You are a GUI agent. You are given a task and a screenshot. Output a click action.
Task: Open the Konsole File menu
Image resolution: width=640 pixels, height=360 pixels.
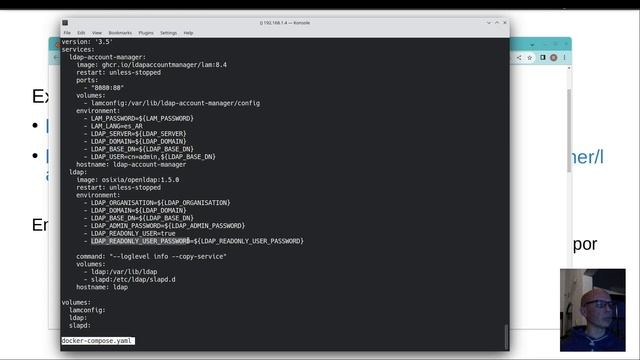pos(67,33)
